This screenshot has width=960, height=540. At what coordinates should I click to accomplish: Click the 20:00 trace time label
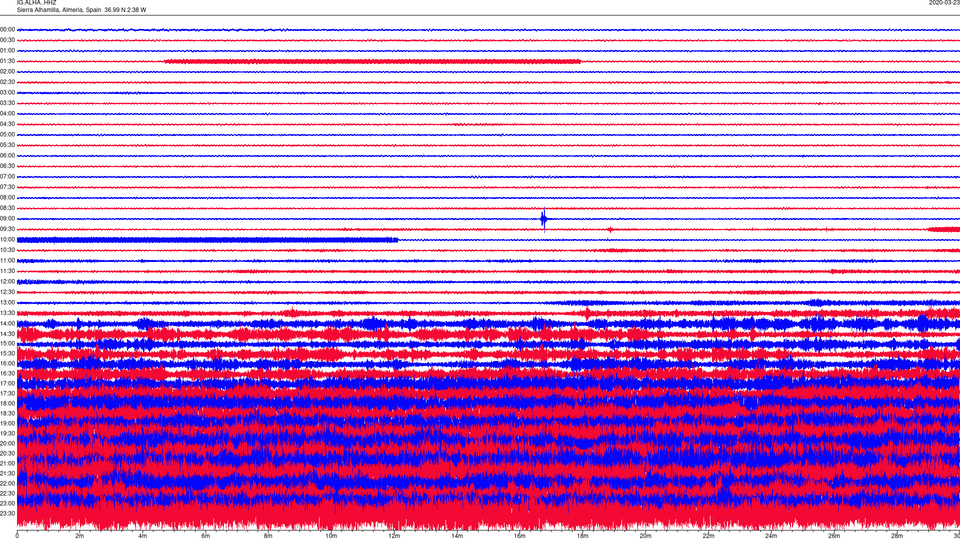[7, 443]
